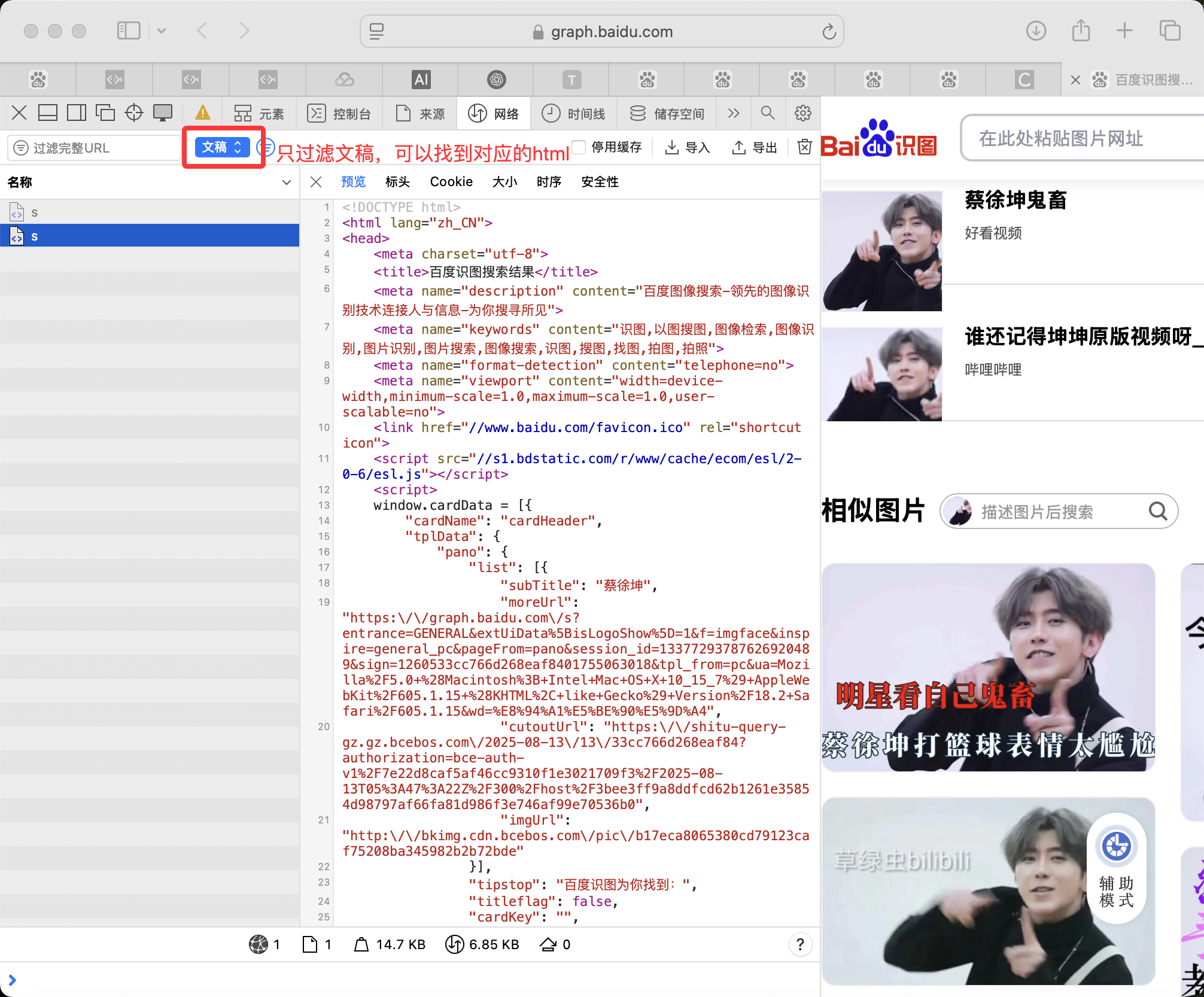1204x997 pixels.
Task: Dock inspector to bottom of window
Action: click(48, 113)
